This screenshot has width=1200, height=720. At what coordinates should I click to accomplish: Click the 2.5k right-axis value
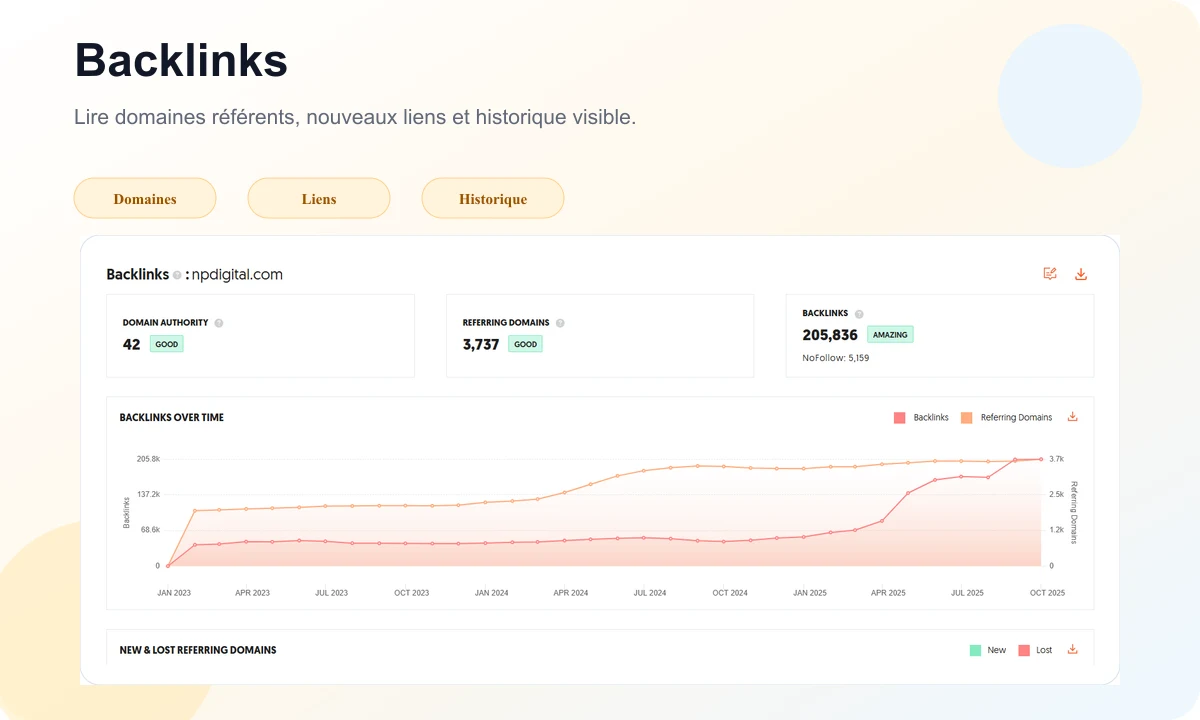1057,494
